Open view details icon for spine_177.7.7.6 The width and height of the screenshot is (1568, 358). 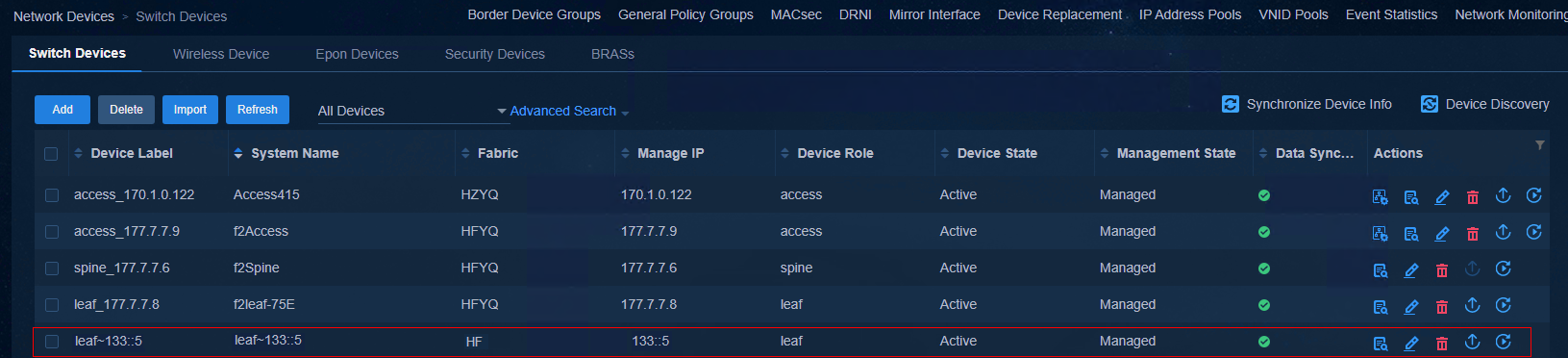coord(1380,269)
